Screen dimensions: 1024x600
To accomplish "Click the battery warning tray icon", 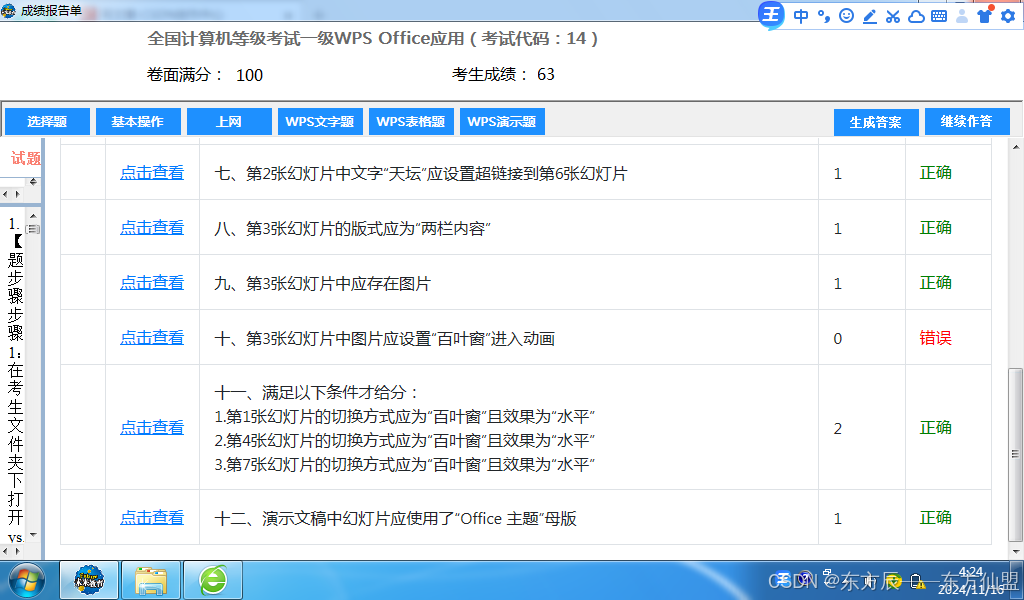I will [917, 580].
